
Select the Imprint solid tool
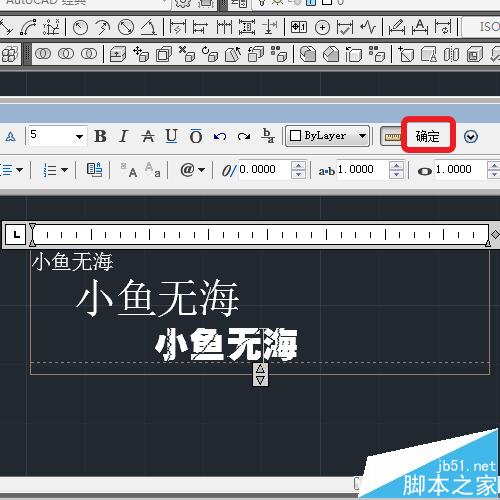(406, 54)
